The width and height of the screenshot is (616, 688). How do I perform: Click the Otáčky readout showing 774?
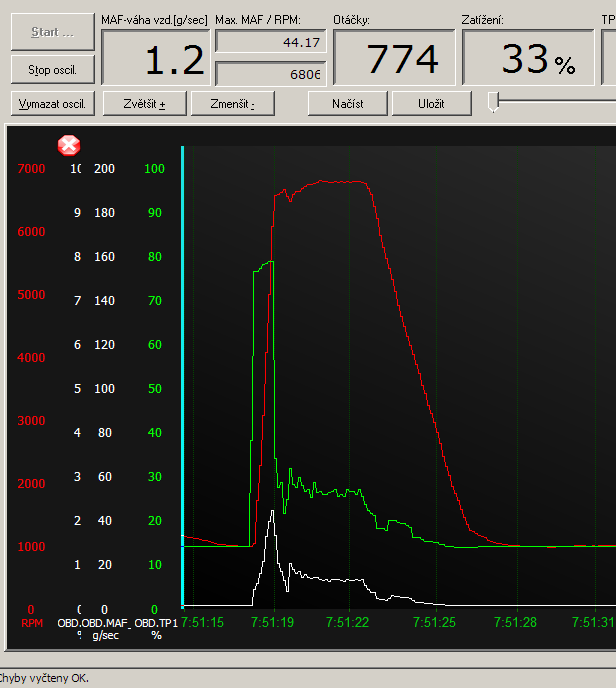[394, 60]
